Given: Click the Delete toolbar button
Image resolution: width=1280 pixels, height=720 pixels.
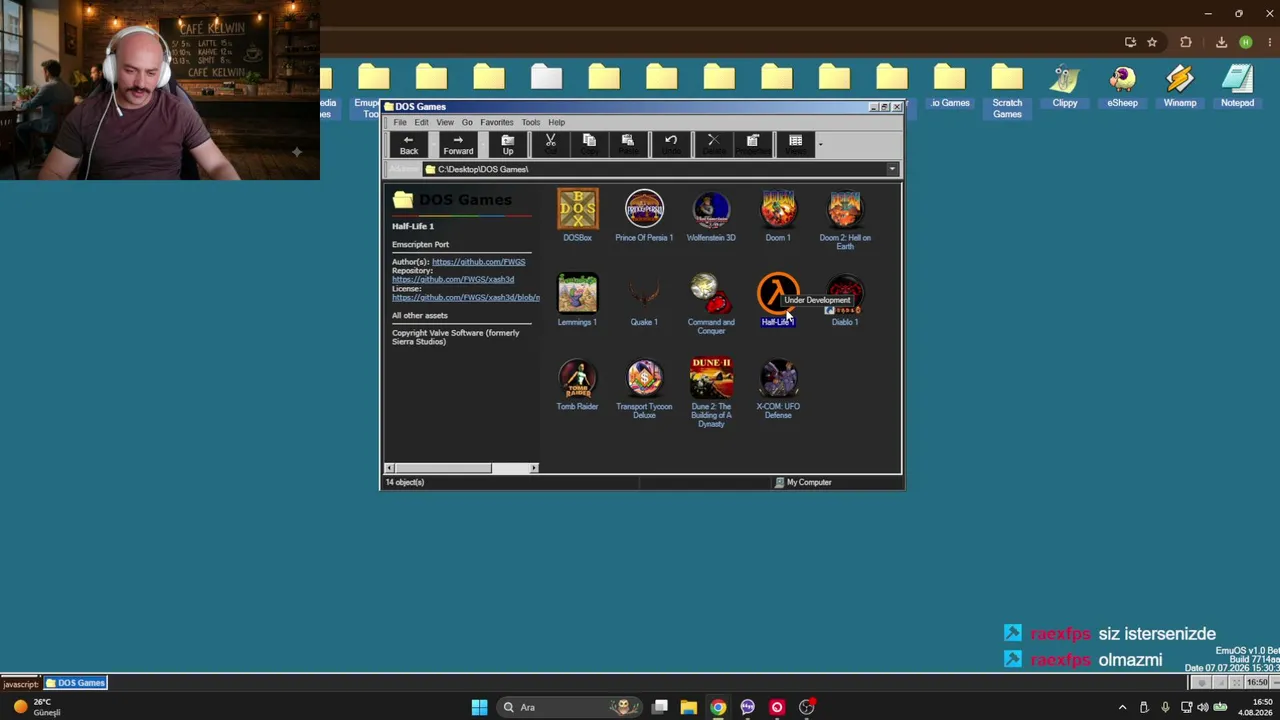Looking at the screenshot, I should 713,144.
